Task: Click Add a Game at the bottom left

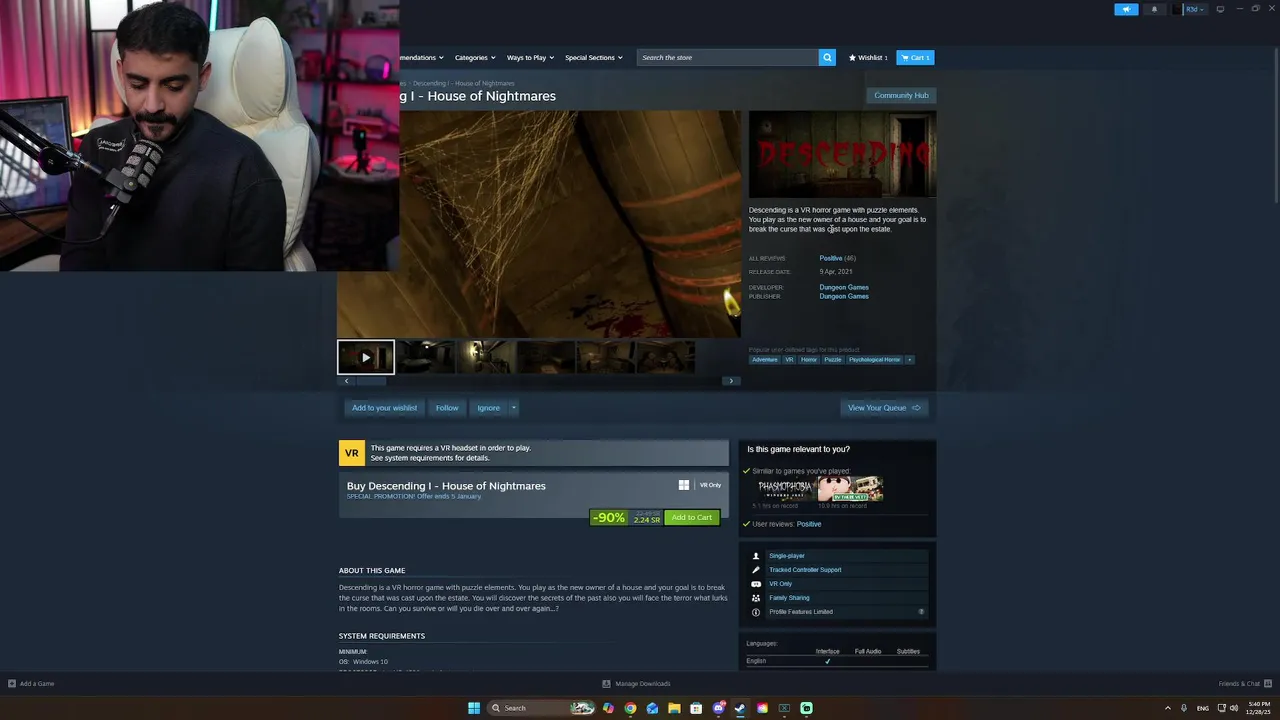Action: 31,684
